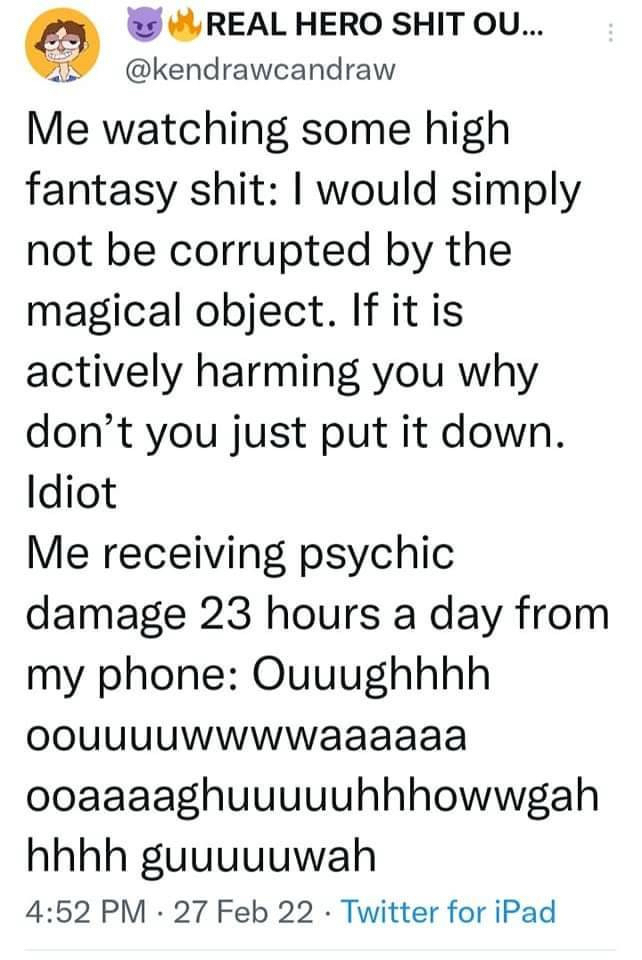The image size is (642, 960).
Task: Click the line "Me receiving psychic"
Action: click(240, 555)
